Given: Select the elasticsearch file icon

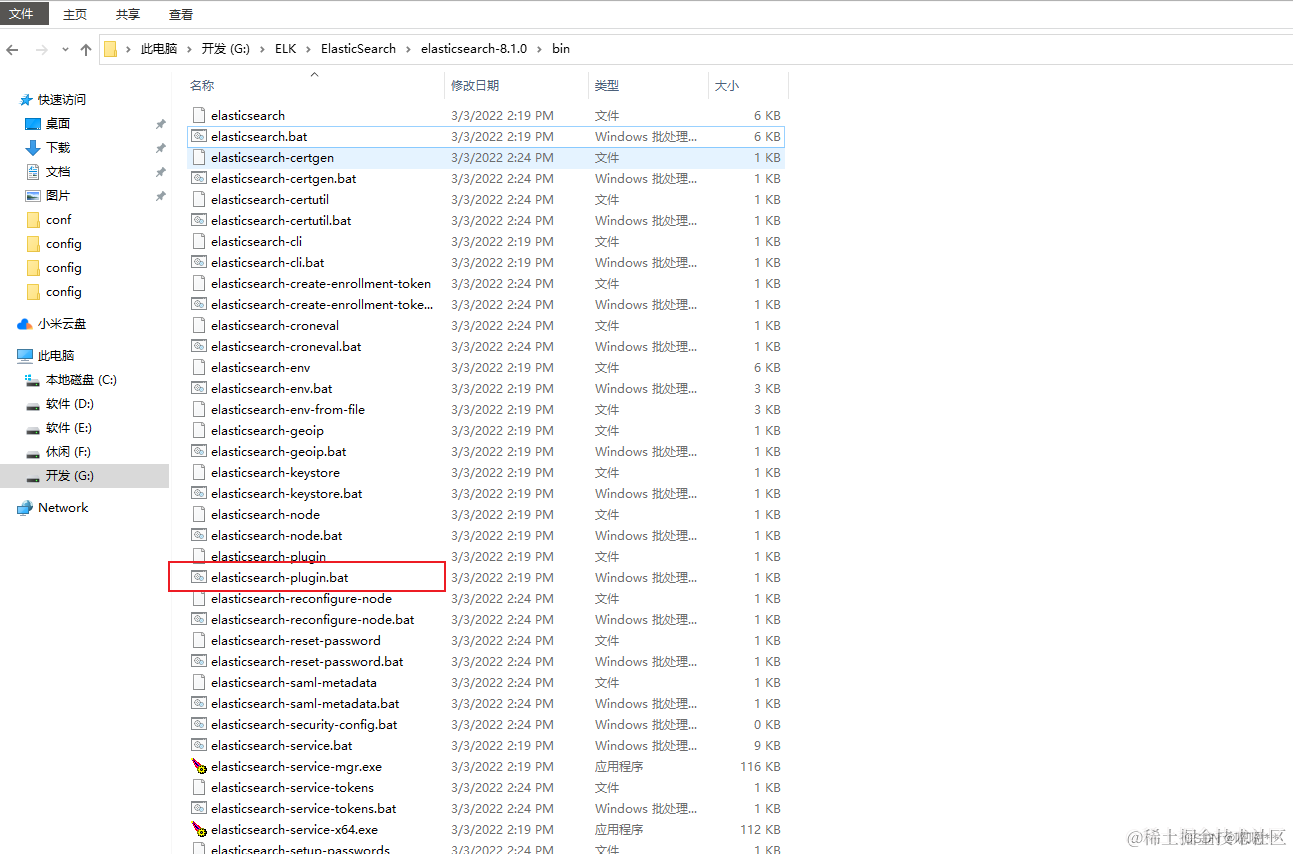Looking at the screenshot, I should click(x=198, y=115).
